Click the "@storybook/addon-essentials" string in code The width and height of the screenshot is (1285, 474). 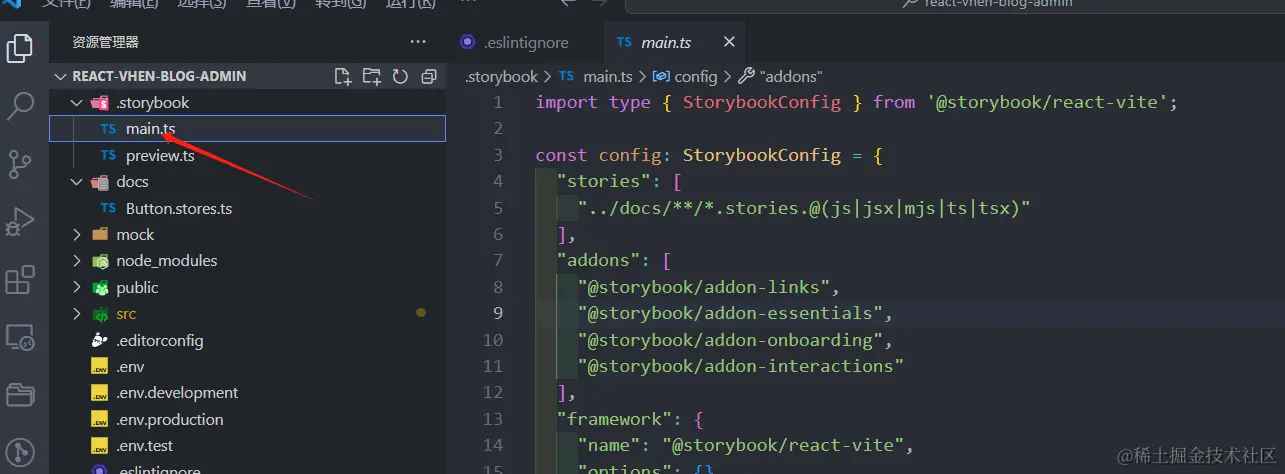coord(730,313)
